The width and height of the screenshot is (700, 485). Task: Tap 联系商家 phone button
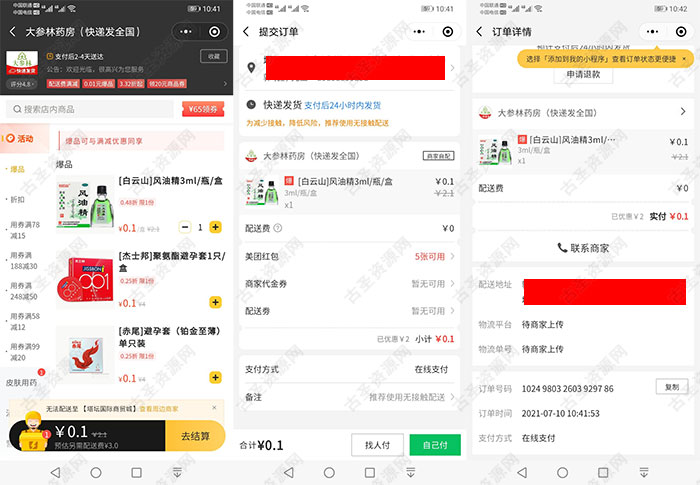pyautogui.click(x=583, y=248)
